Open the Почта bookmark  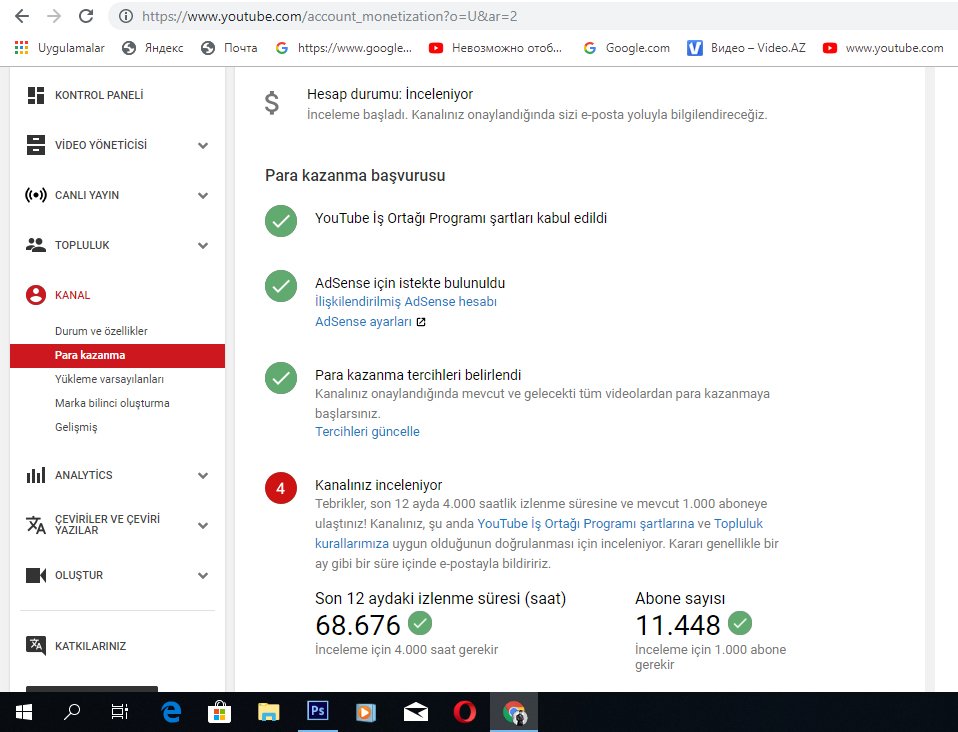(229, 48)
